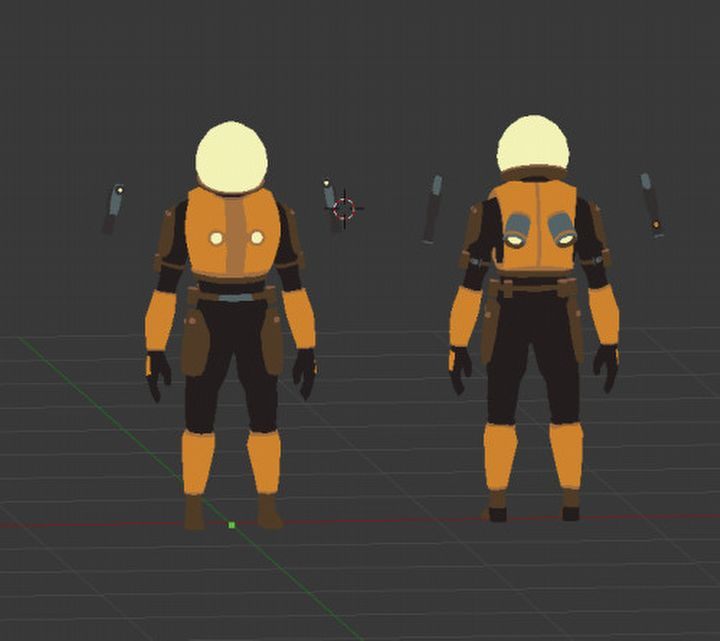720x641 pixels.
Task: Click the 3D cursor crosshair
Action: tap(344, 209)
